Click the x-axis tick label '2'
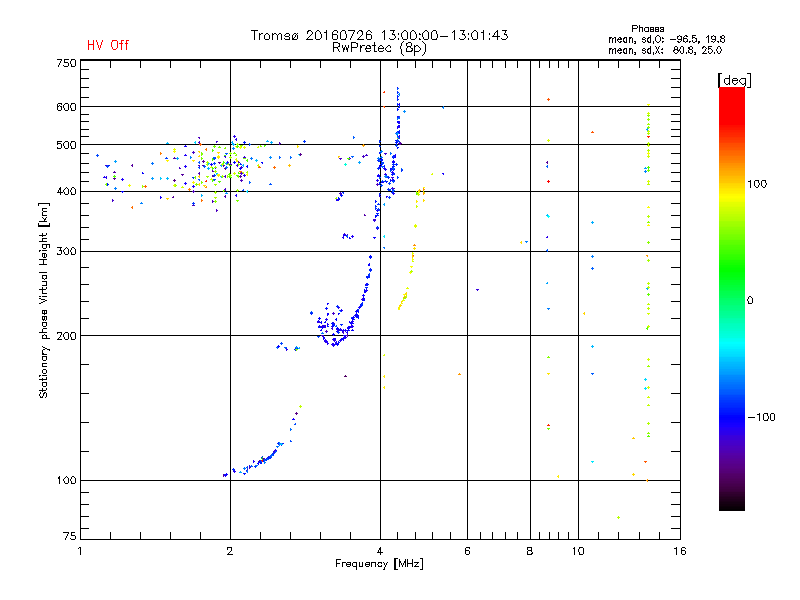Viewport: 800px width, 600px height. tap(230, 551)
